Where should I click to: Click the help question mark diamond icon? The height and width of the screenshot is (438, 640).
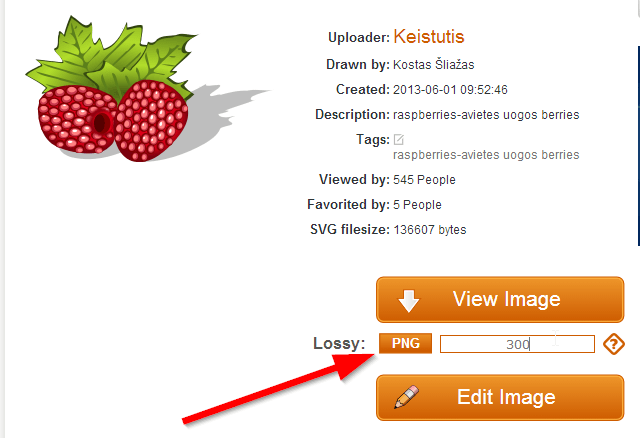(614, 344)
